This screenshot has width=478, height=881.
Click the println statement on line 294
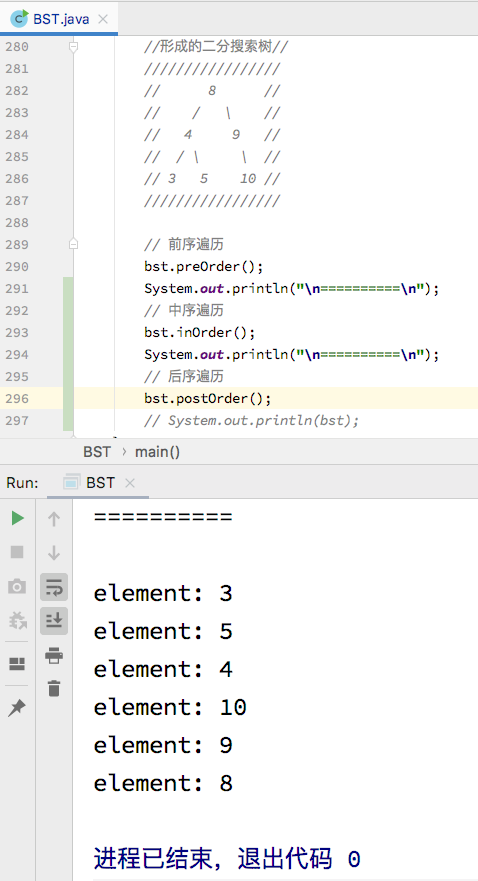pos(291,355)
